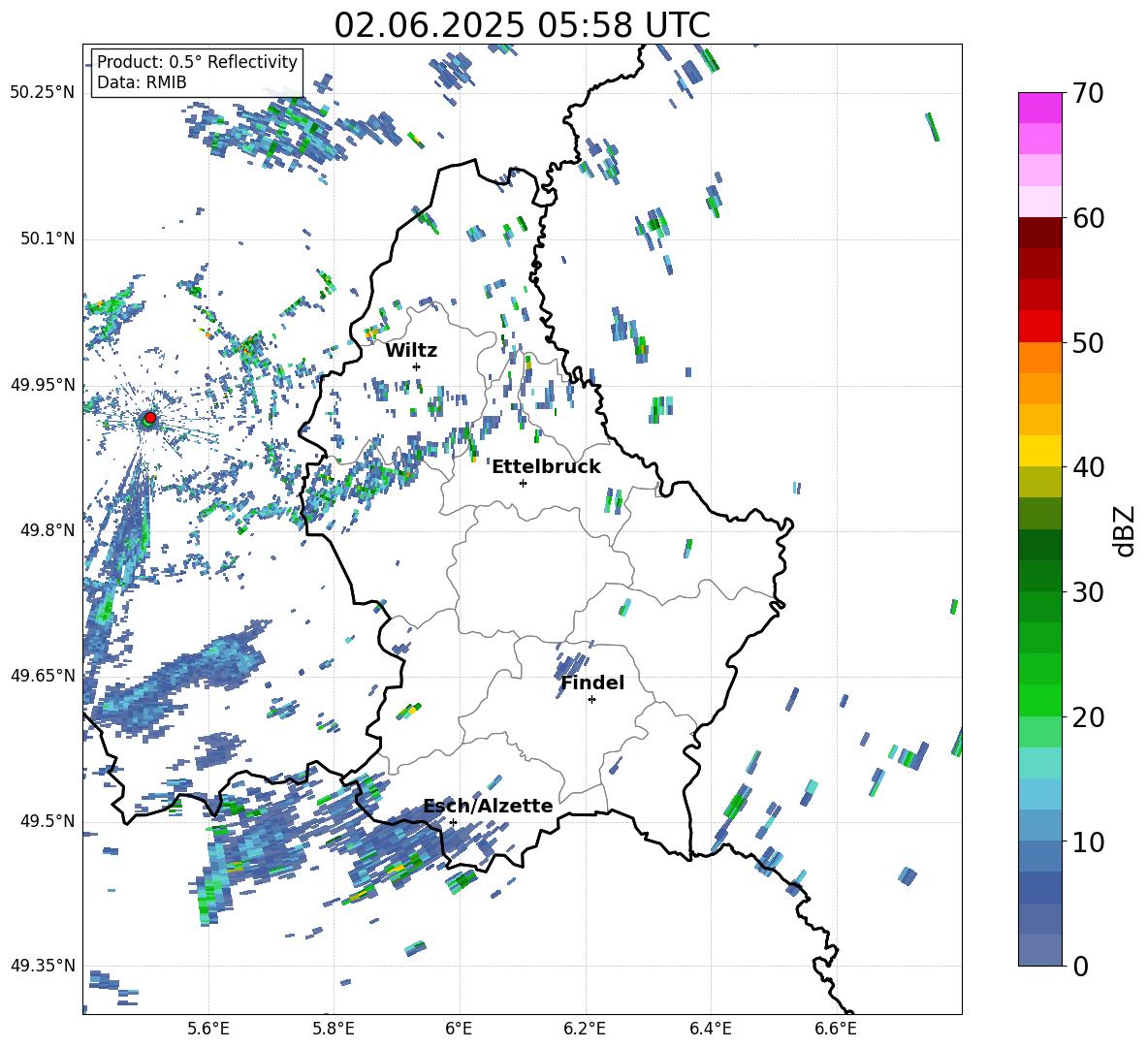This screenshot has height=1048, width=1148.
Task: Click the Wiltz city label
Action: [x=411, y=351]
